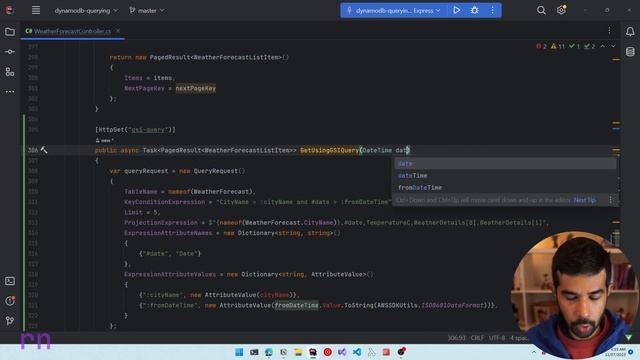Open the main hamburger menu

tap(36, 10)
